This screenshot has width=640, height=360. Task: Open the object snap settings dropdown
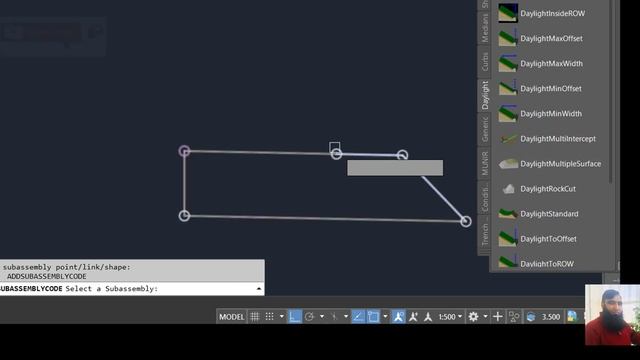[385, 317]
